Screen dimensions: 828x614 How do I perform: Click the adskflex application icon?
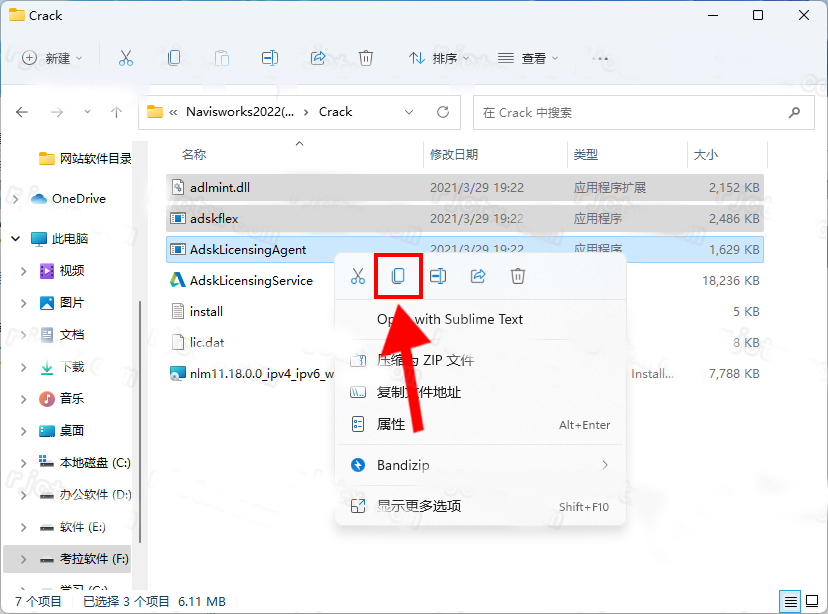pyautogui.click(x=177, y=218)
